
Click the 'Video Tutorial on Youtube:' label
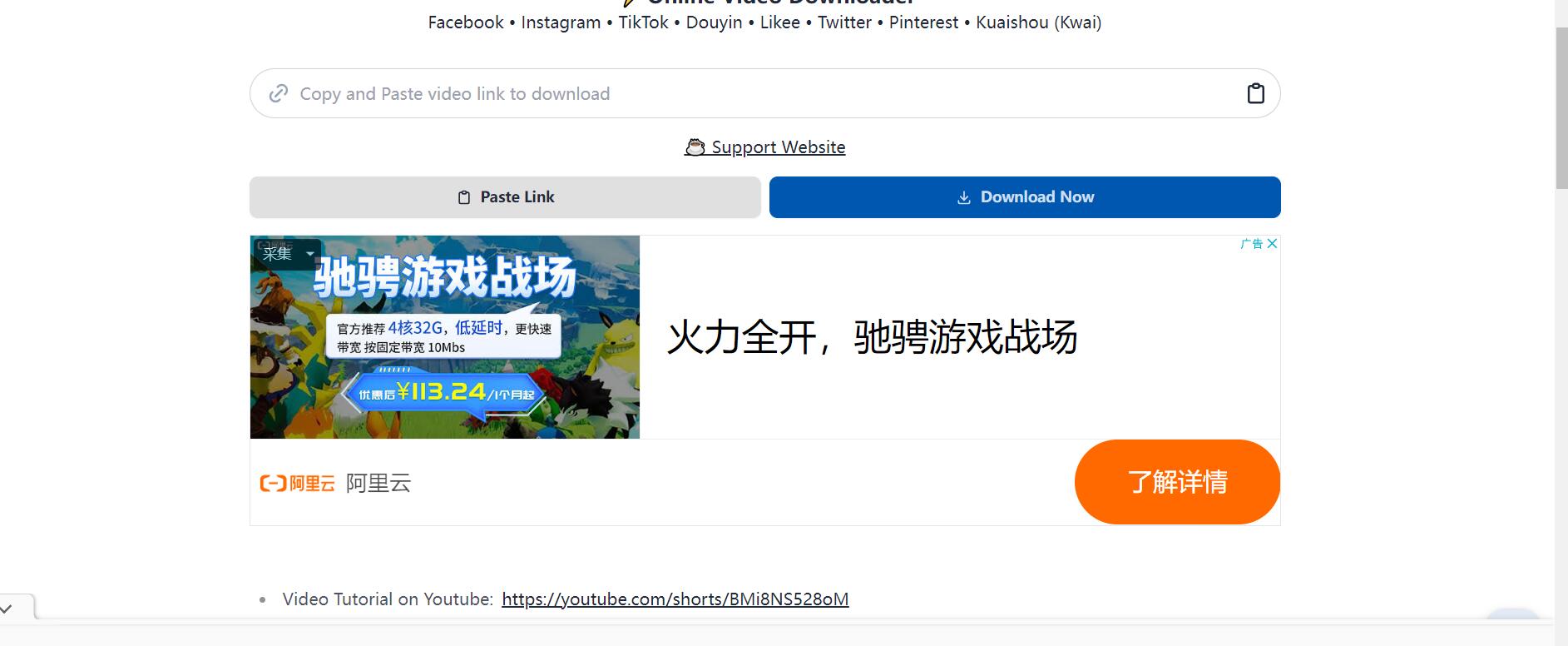(x=388, y=599)
